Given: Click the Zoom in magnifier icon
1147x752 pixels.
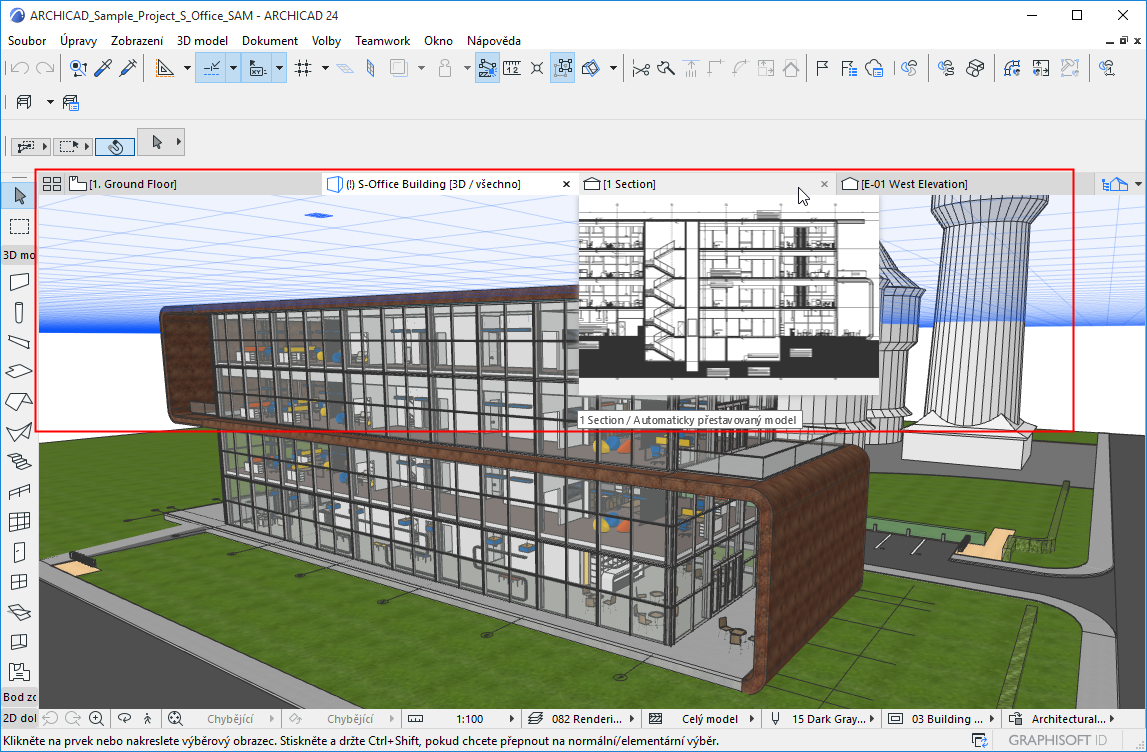Looking at the screenshot, I should tap(97, 718).
